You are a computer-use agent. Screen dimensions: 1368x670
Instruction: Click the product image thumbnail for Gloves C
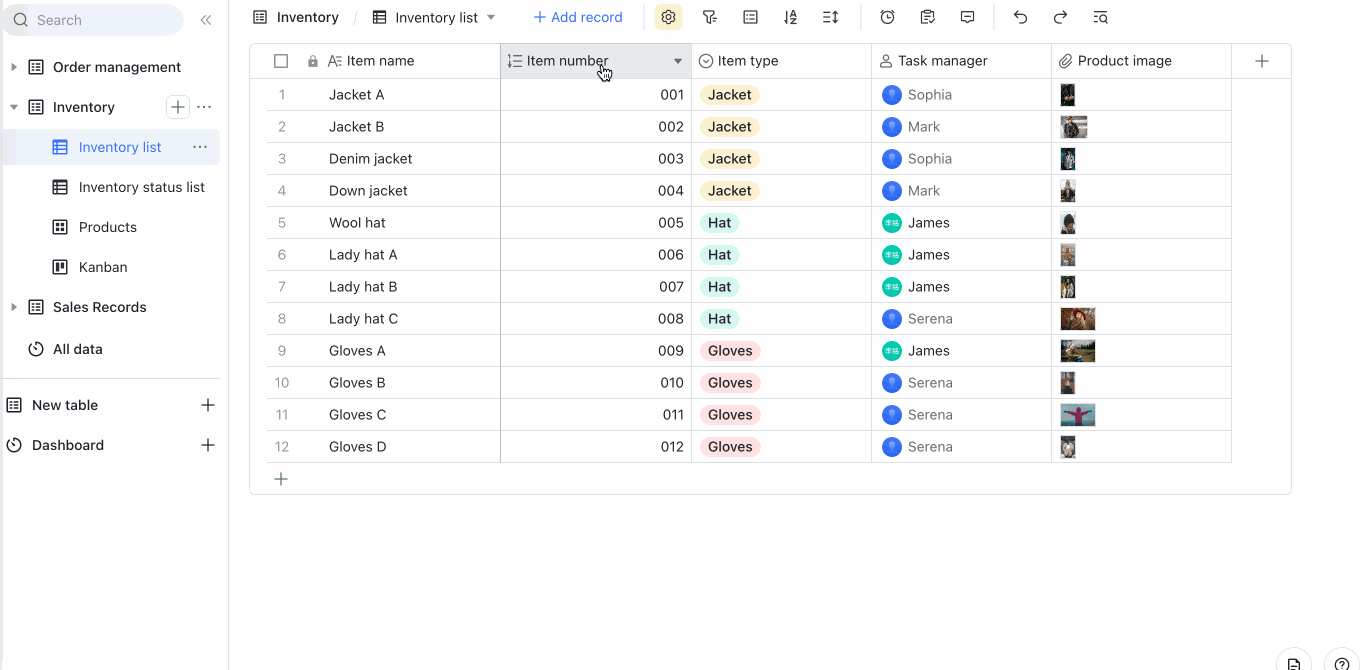(x=1077, y=414)
